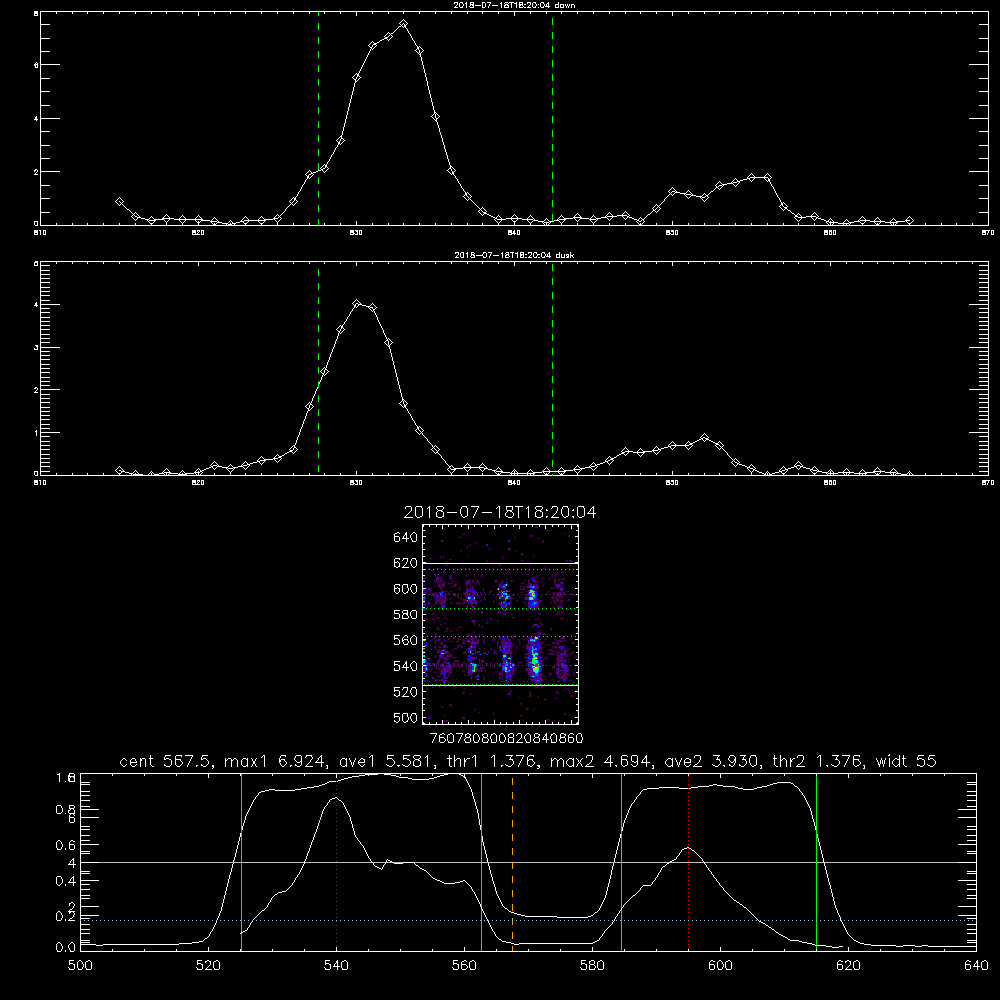Select the green boundary line at 525 in bottom plot
The image size is (1000, 1000).
(x=241, y=862)
